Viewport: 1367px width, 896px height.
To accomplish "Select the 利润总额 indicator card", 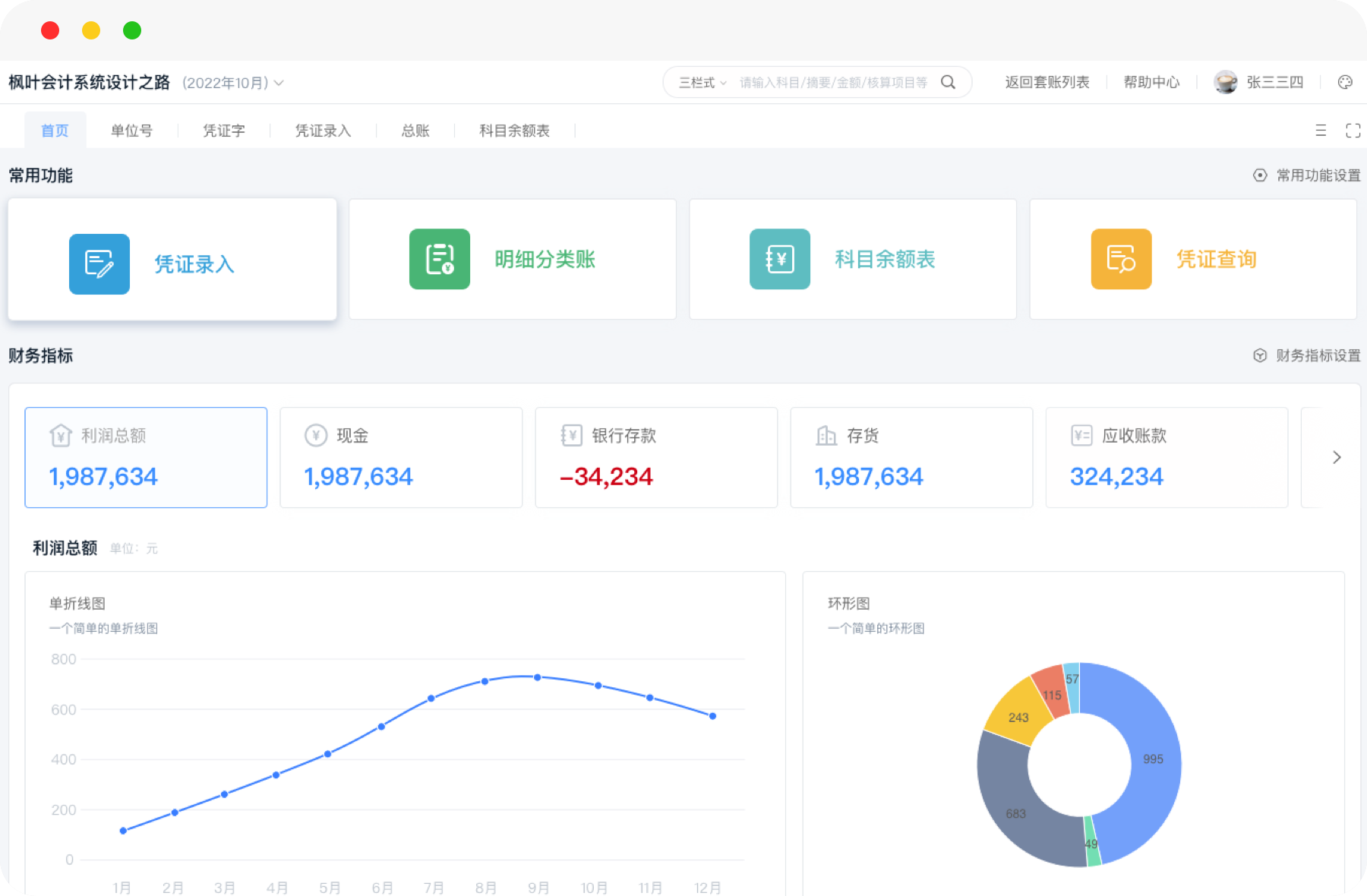I will [146, 457].
